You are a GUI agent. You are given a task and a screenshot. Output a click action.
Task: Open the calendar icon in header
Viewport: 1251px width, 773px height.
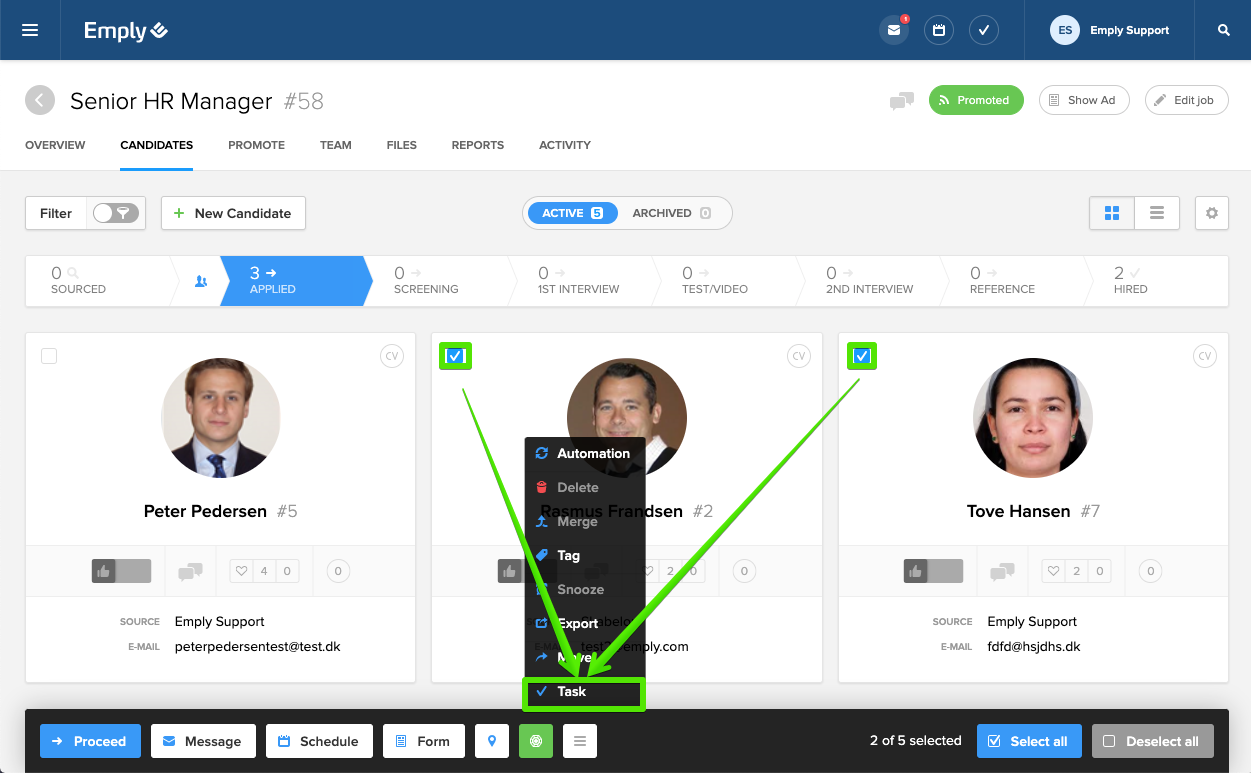(x=938, y=30)
